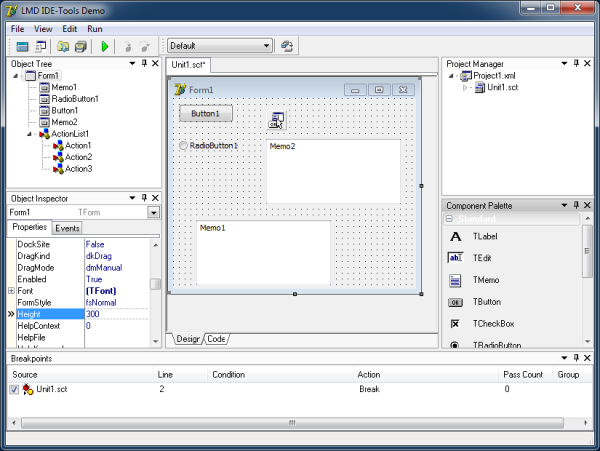Viewport: 600px width, 451px height.
Task: Choose the TMemo component icon
Action: click(455, 280)
